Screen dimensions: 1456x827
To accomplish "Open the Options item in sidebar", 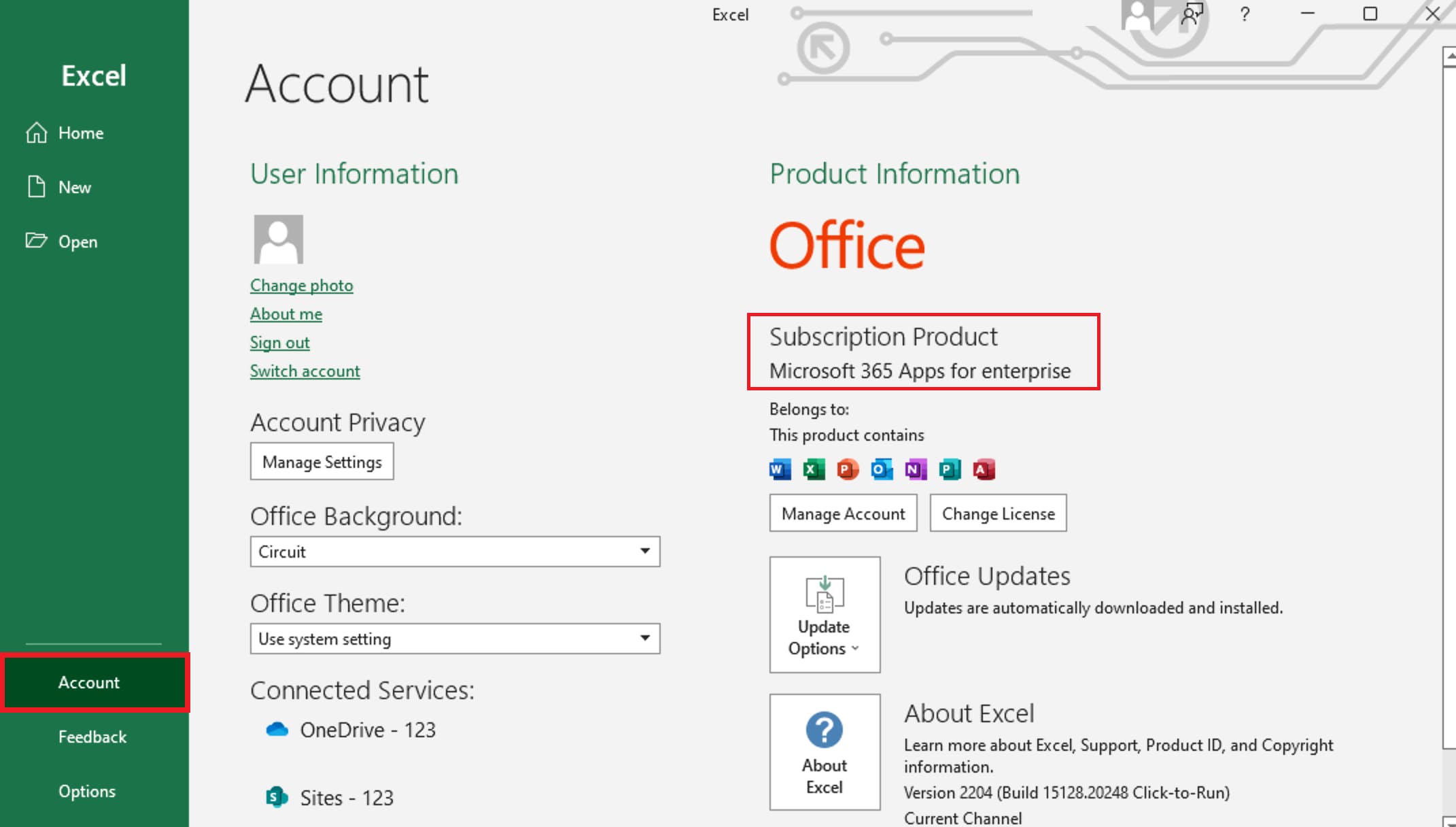I will click(x=87, y=791).
